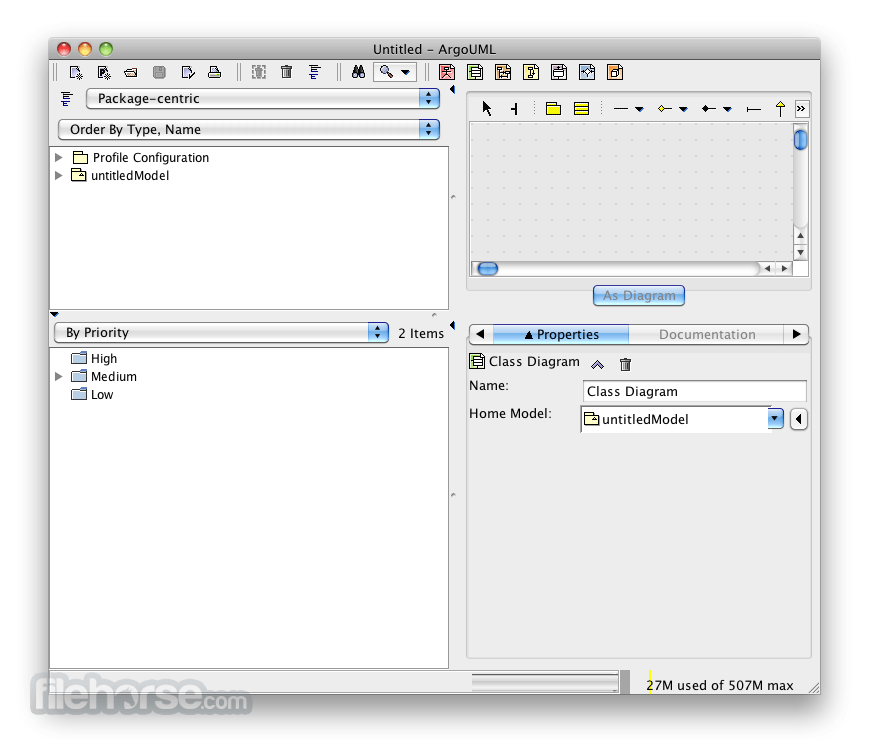Screen dimensions: 875x745
Task: Click the Save project disk icon
Action: (159, 73)
